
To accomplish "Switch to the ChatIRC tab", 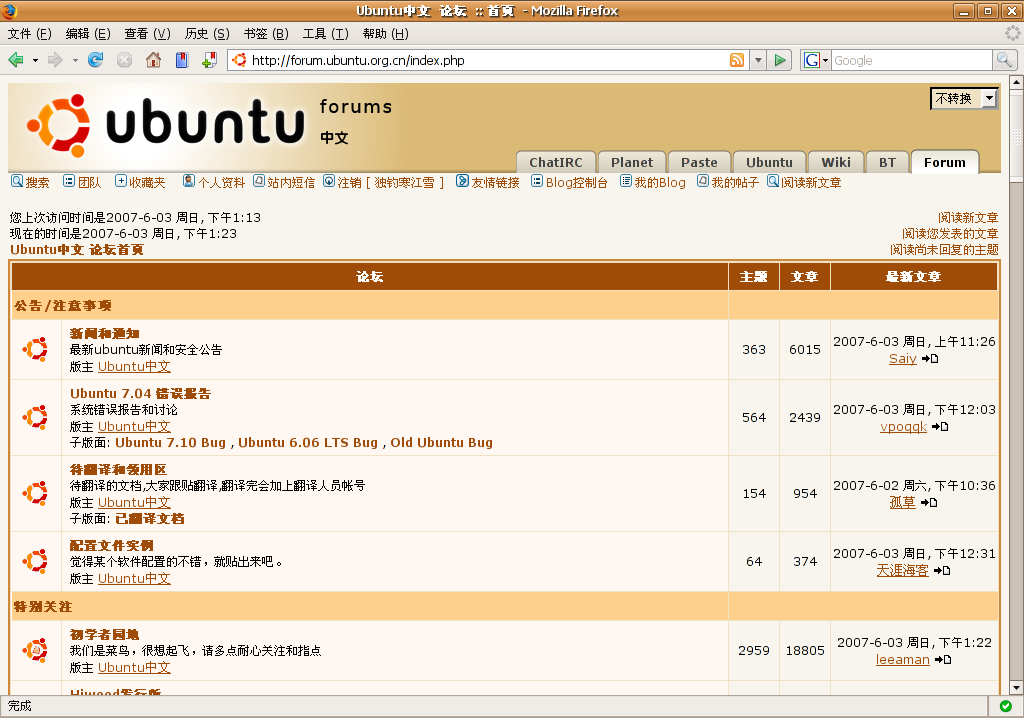I will (556, 162).
